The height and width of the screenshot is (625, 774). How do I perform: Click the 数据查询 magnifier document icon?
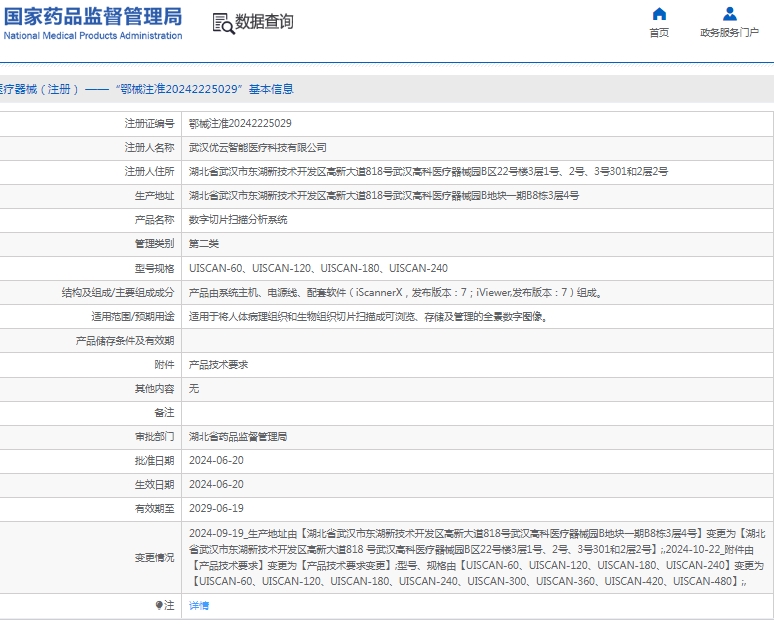click(223, 23)
